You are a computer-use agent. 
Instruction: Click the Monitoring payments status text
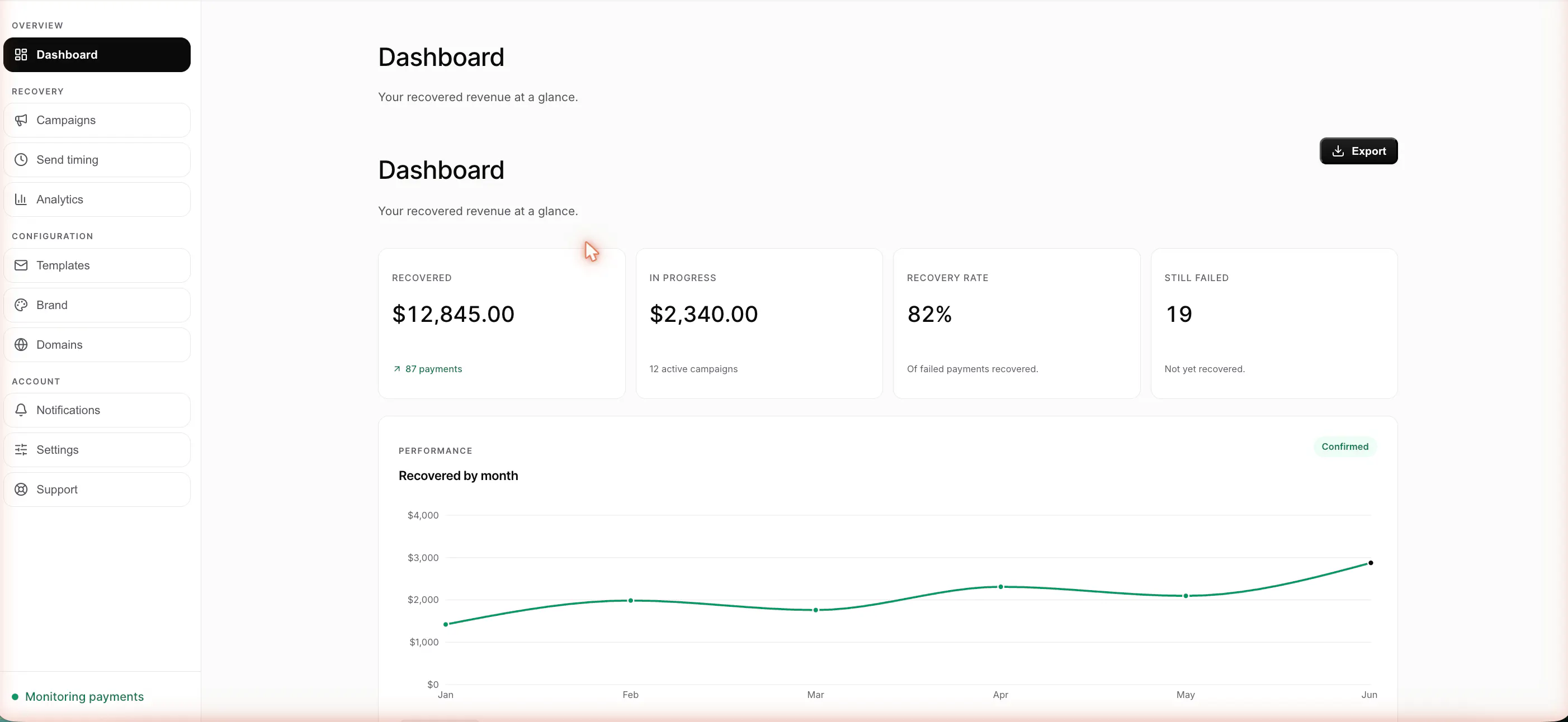(84, 696)
